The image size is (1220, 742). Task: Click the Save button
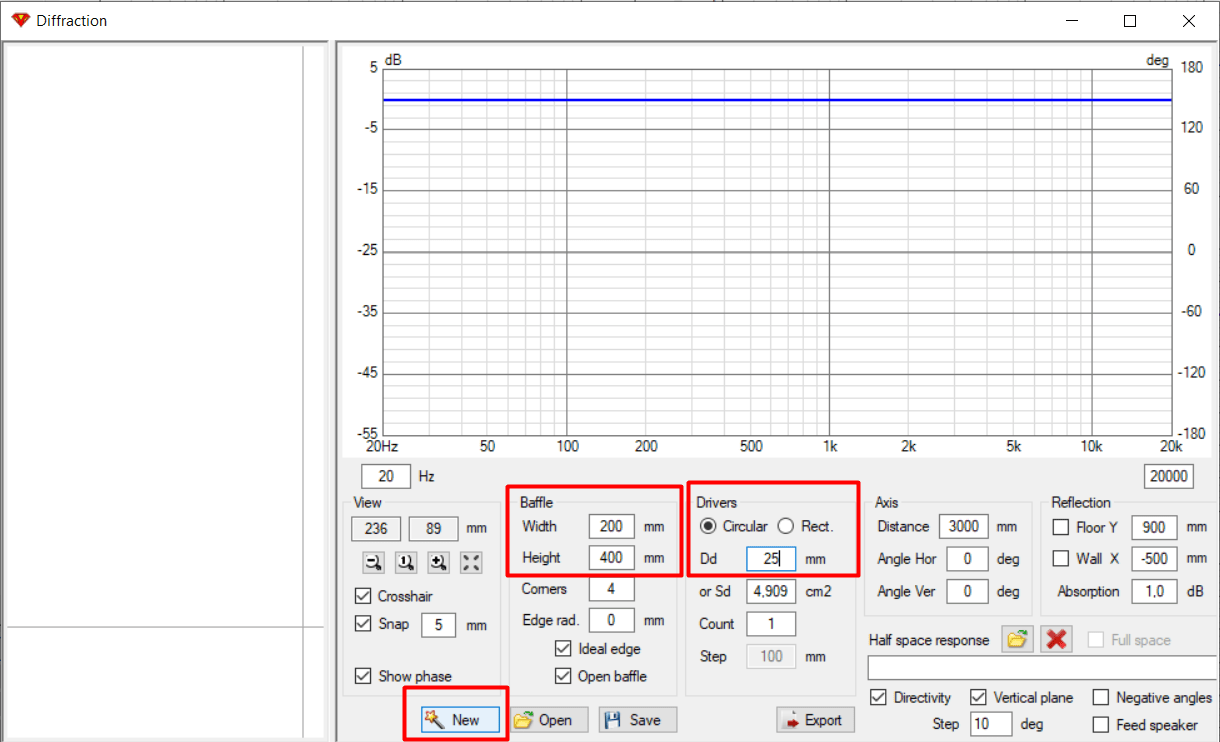[638, 720]
